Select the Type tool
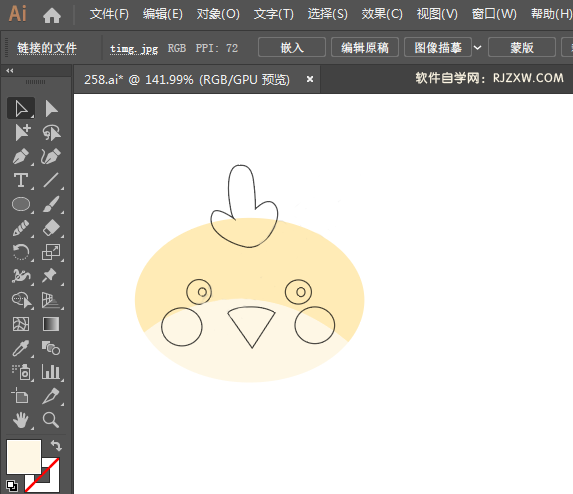Viewport: 573px width, 494px height. 21,180
